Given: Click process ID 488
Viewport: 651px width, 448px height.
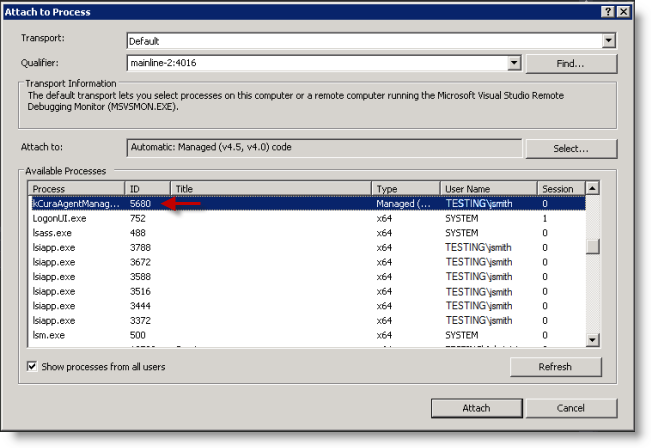Looking at the screenshot, I should [137, 233].
